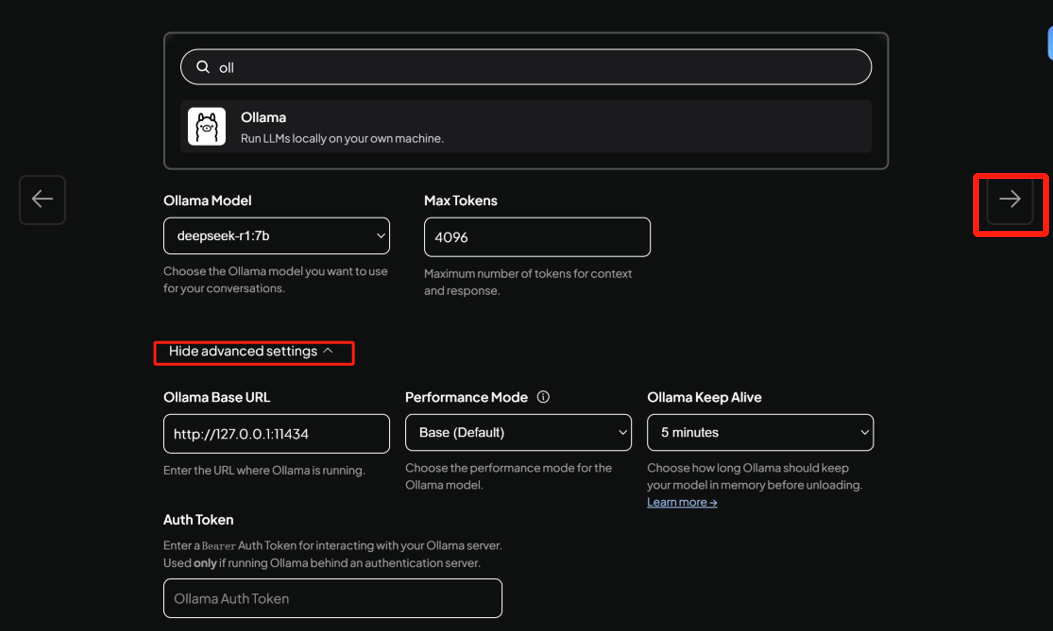Viewport: 1053px width, 631px height.
Task: Click 'Choose the performance mode' help text
Action: 508,476
